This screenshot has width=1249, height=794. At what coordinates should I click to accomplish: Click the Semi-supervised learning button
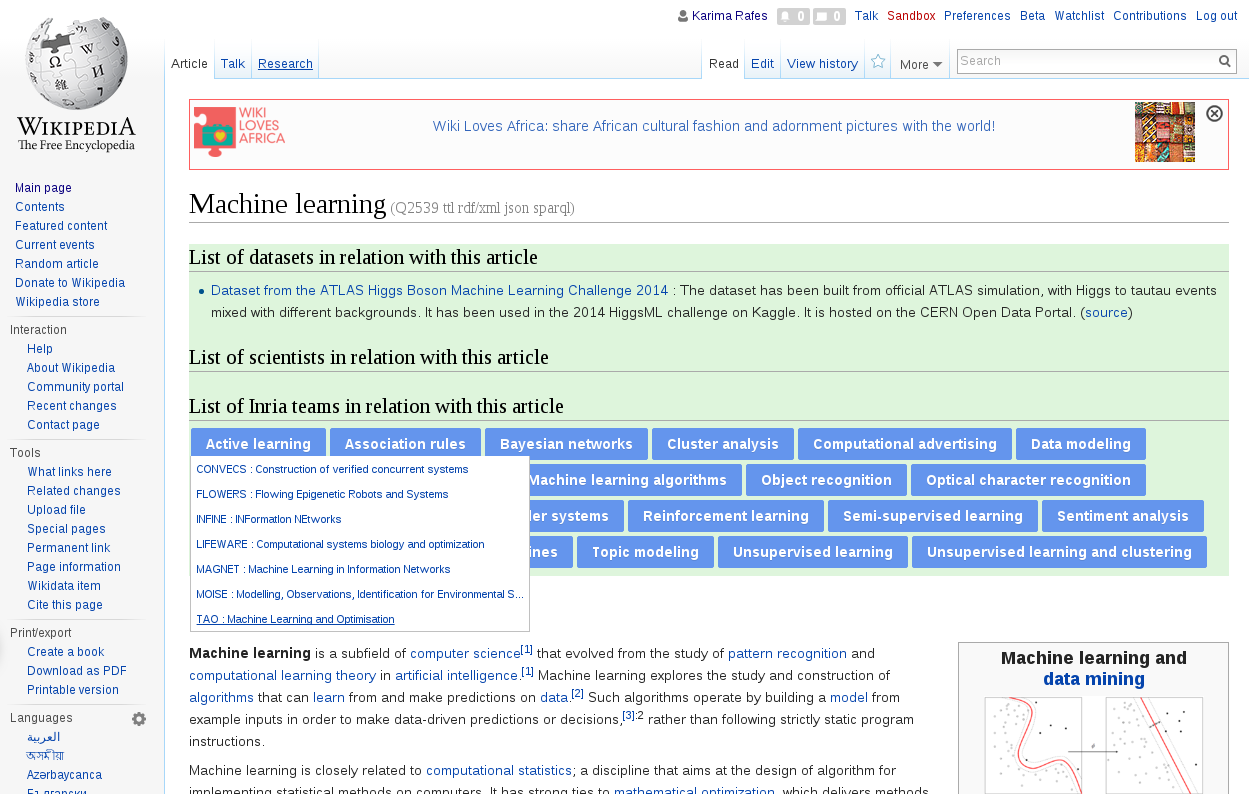[x=933, y=516]
